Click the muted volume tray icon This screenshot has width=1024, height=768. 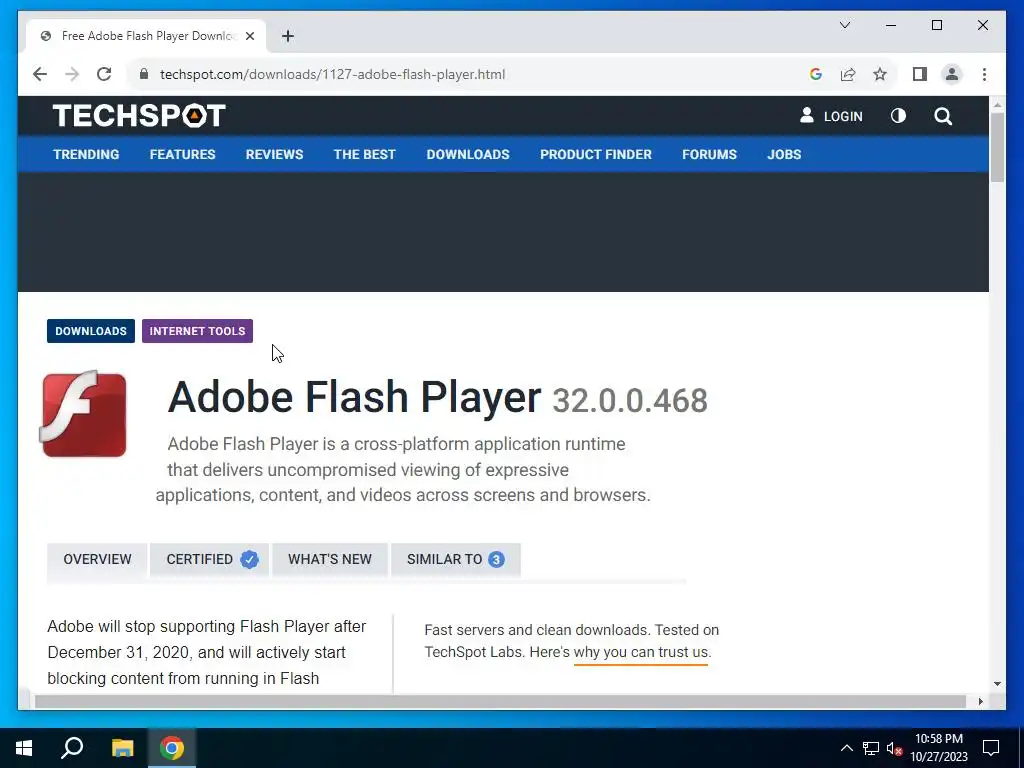(894, 748)
